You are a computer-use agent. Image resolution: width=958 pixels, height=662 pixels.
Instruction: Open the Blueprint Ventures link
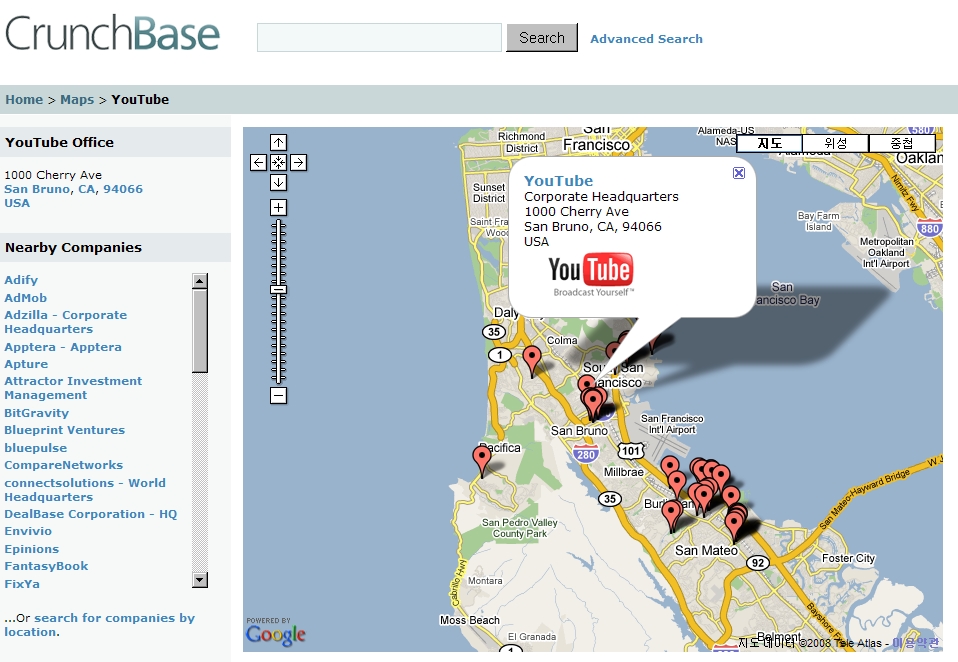tap(65, 430)
